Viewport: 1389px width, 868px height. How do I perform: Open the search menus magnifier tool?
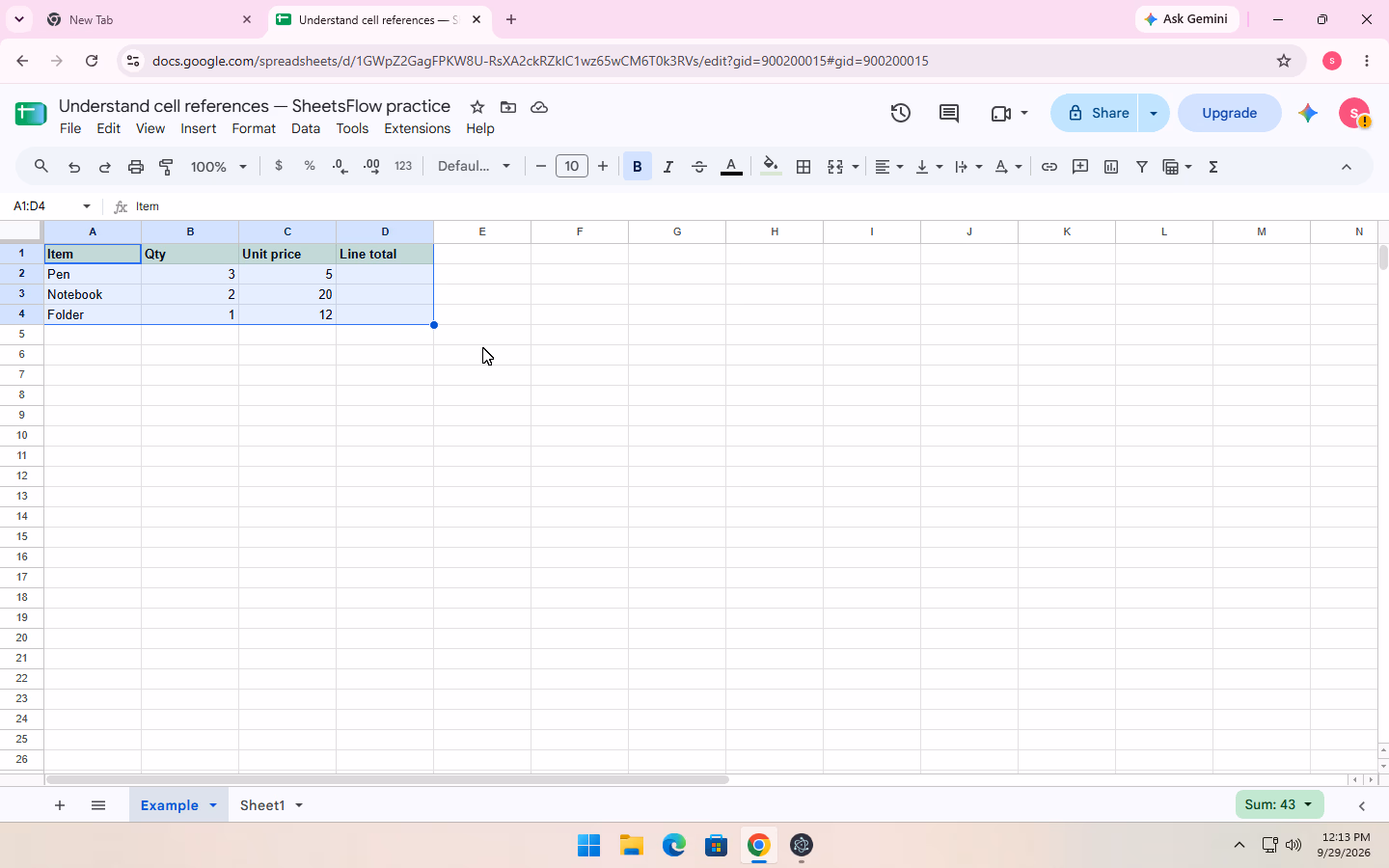point(41,167)
